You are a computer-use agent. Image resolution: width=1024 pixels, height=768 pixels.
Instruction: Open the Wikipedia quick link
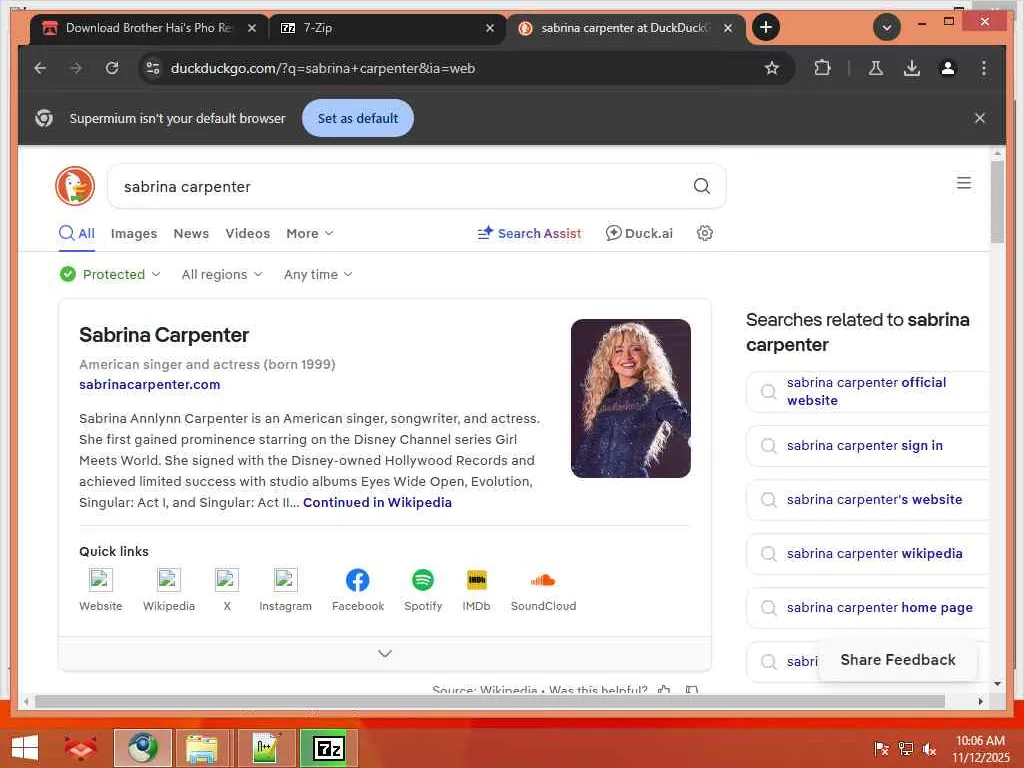168,590
